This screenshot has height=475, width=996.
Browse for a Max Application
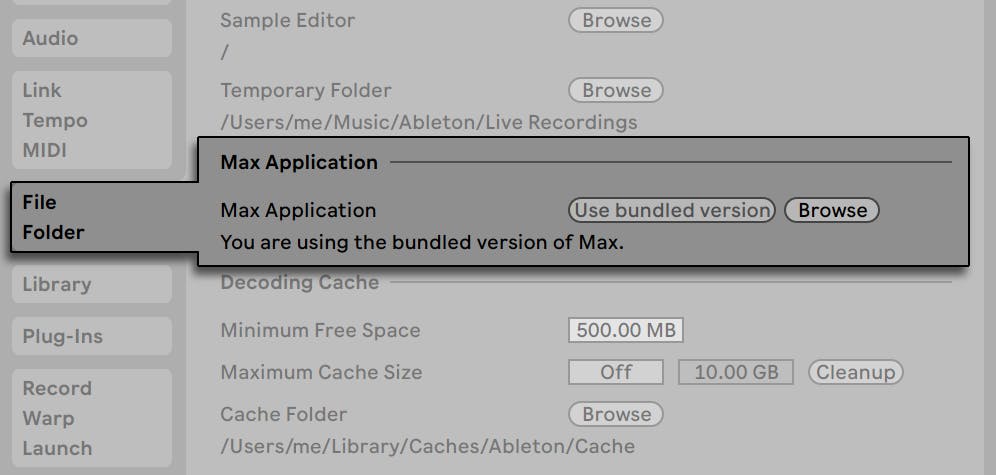pyautogui.click(x=832, y=210)
